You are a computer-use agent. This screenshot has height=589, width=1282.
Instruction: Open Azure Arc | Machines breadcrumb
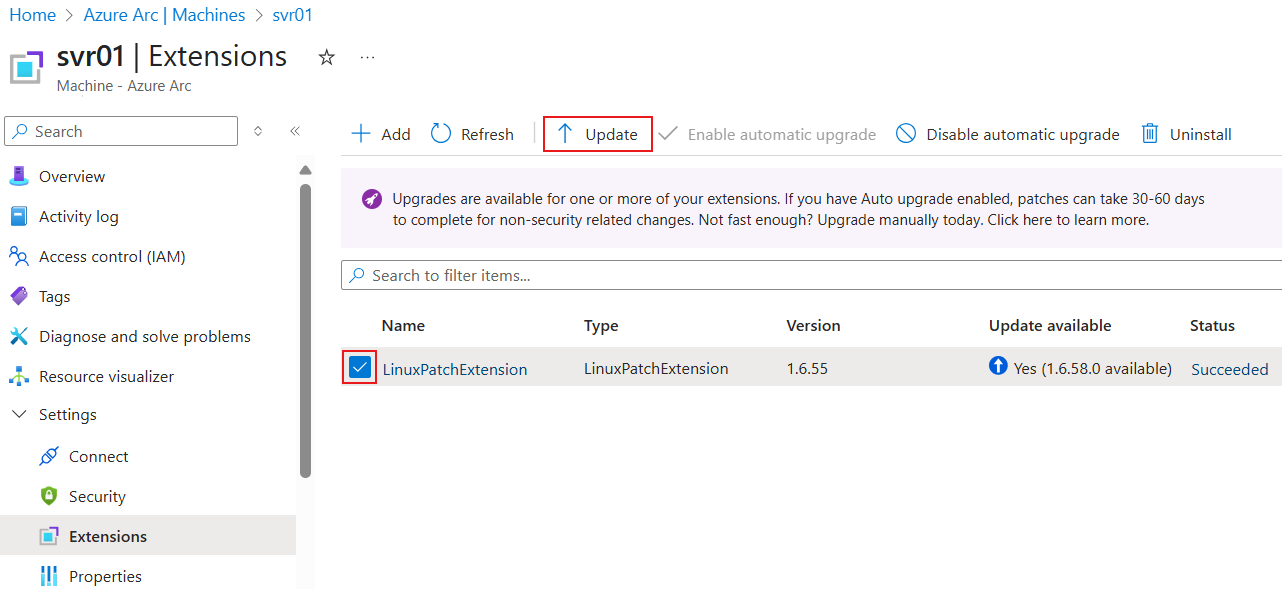point(165,15)
